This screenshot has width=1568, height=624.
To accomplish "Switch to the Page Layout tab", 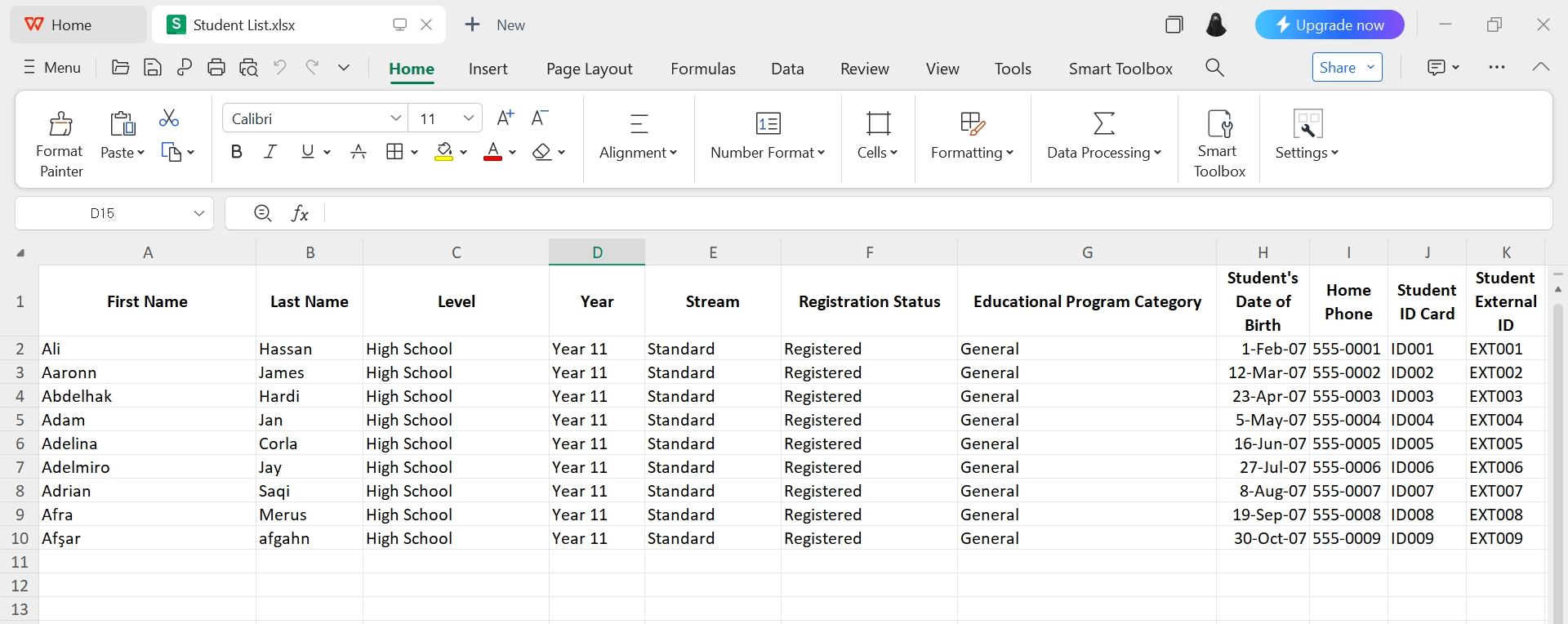I will tap(589, 69).
